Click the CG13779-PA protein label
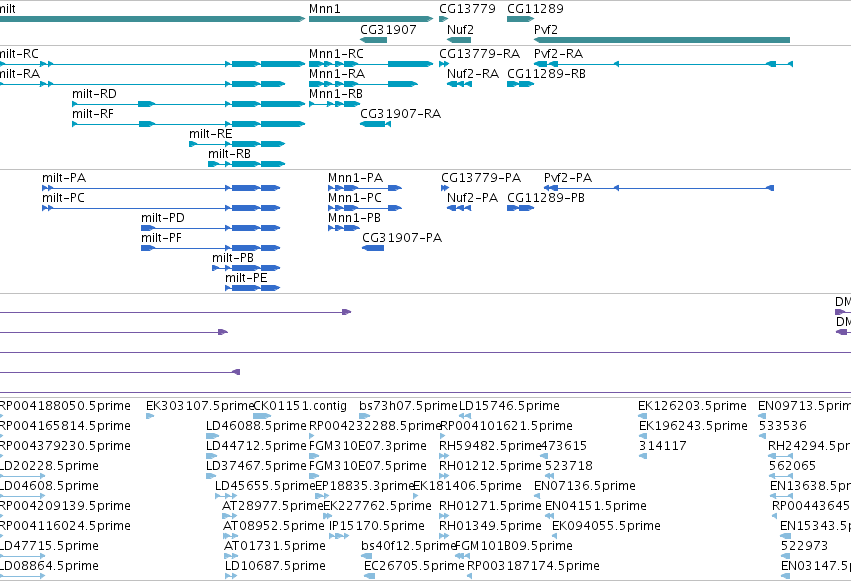The height and width of the screenshot is (581, 851). (x=481, y=178)
